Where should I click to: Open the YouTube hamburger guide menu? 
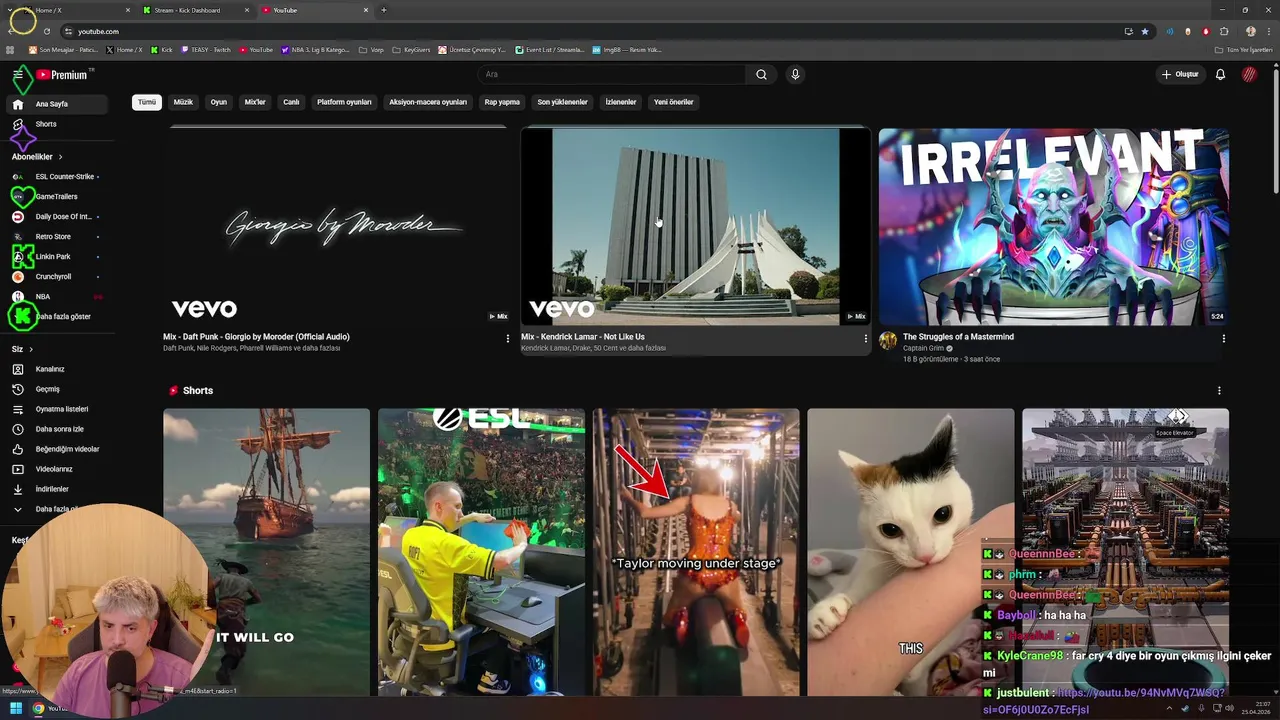(x=17, y=74)
